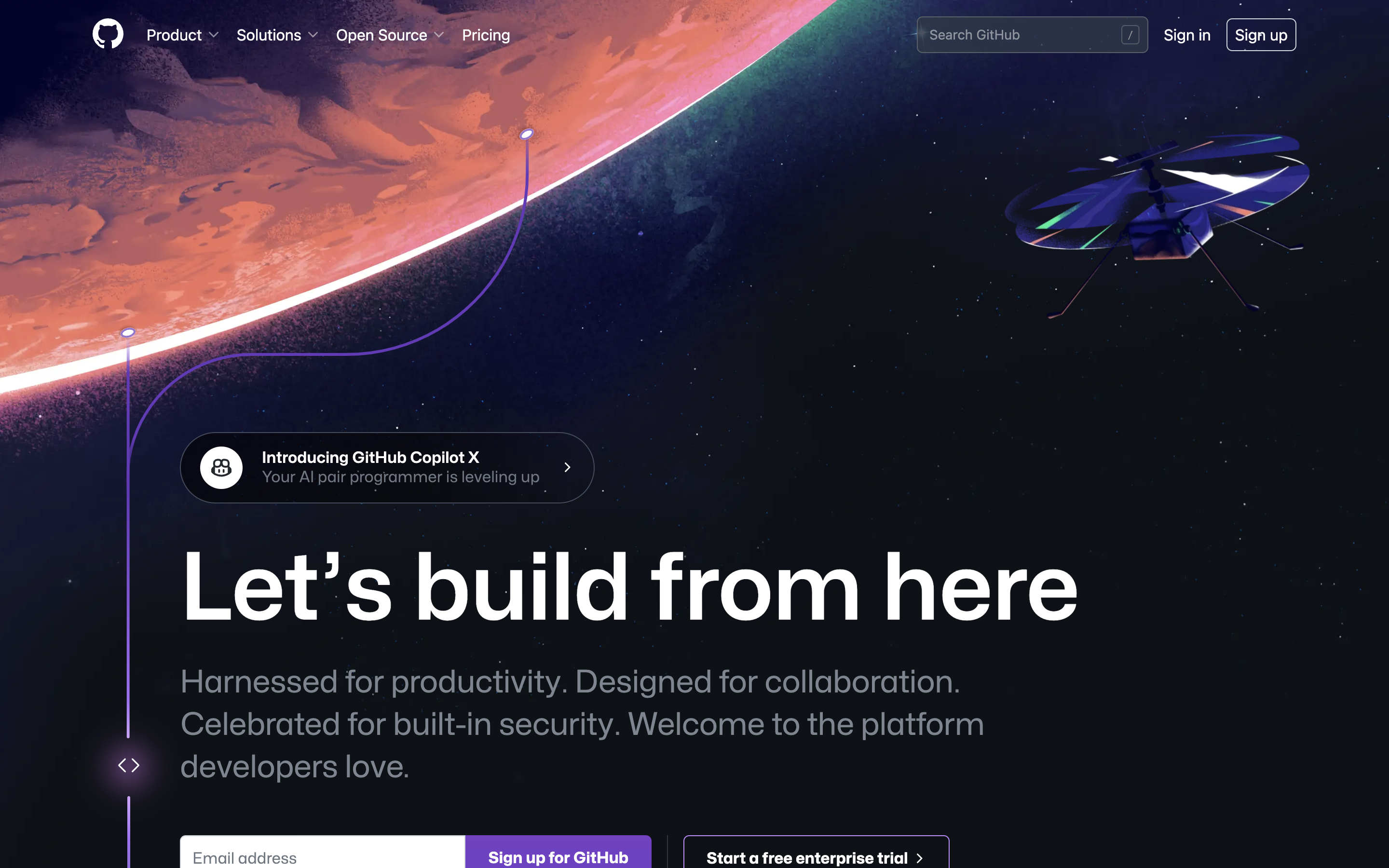Click the lower-left timeline node at the planet's edge
This screenshot has width=1389, height=868.
[x=128, y=332]
